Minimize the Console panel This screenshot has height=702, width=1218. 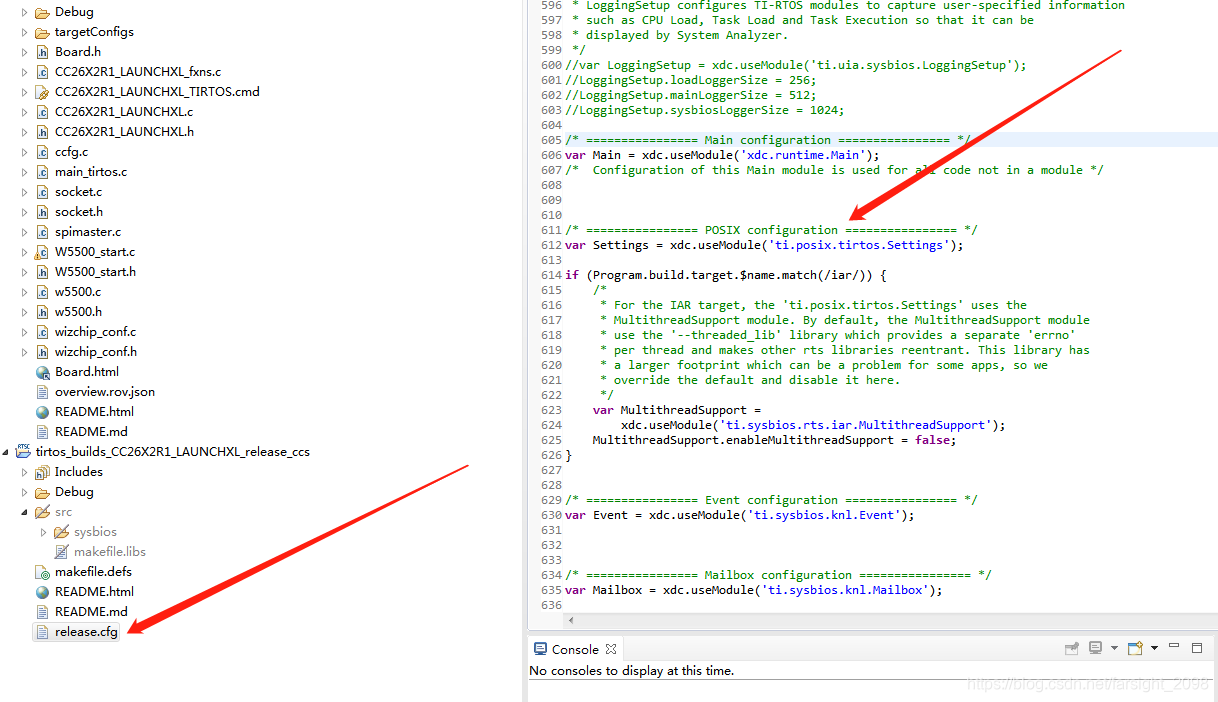pos(1175,647)
